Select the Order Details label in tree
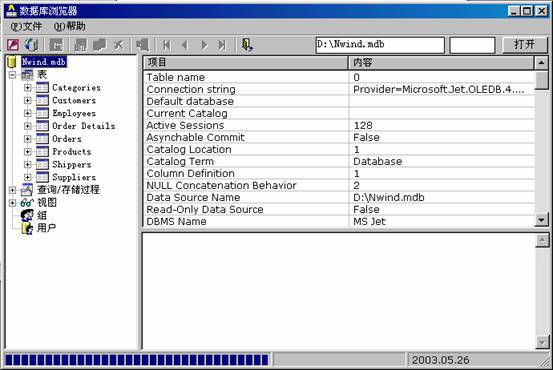The height and width of the screenshot is (370, 553). click(84, 126)
